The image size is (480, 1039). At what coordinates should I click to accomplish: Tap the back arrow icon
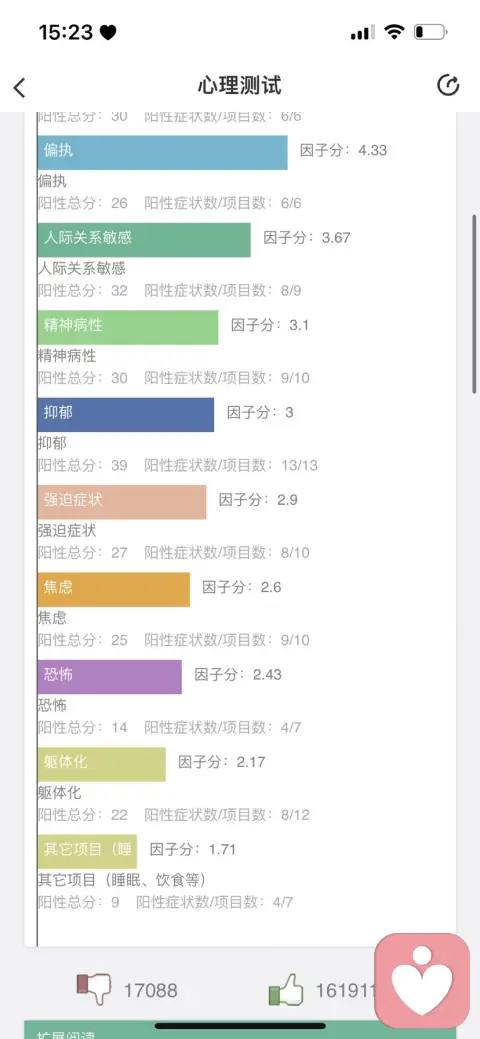pos(19,87)
